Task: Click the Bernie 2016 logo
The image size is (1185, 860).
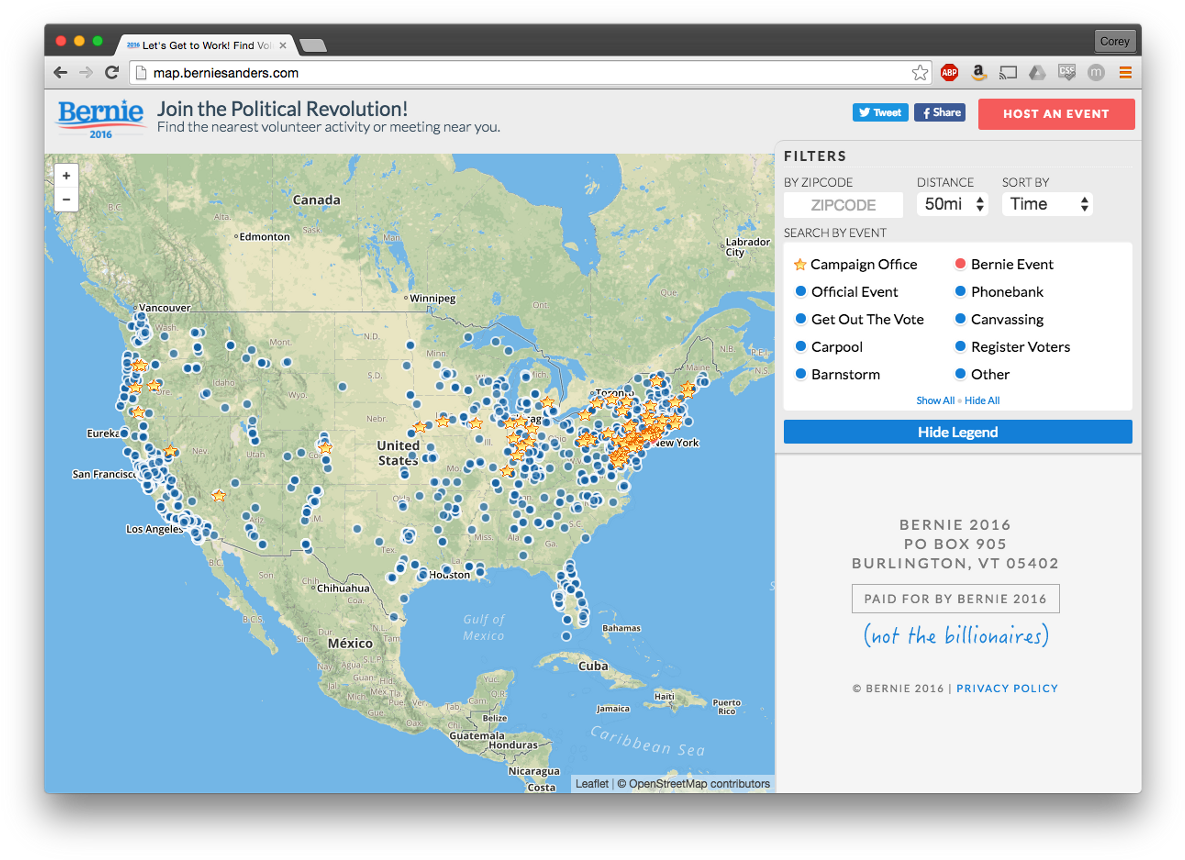Action: pyautogui.click(x=101, y=119)
